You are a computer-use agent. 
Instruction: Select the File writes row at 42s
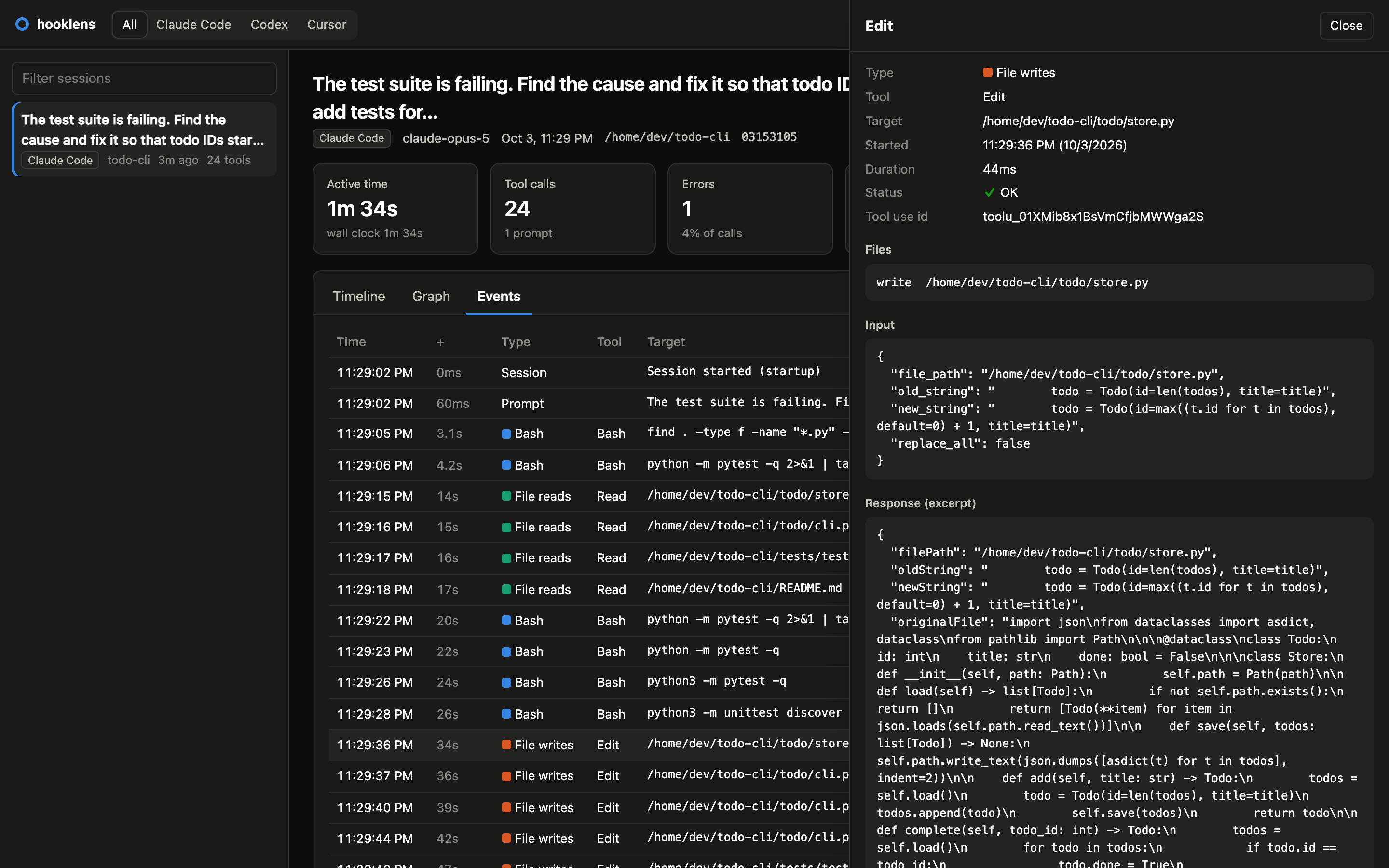pos(589,838)
